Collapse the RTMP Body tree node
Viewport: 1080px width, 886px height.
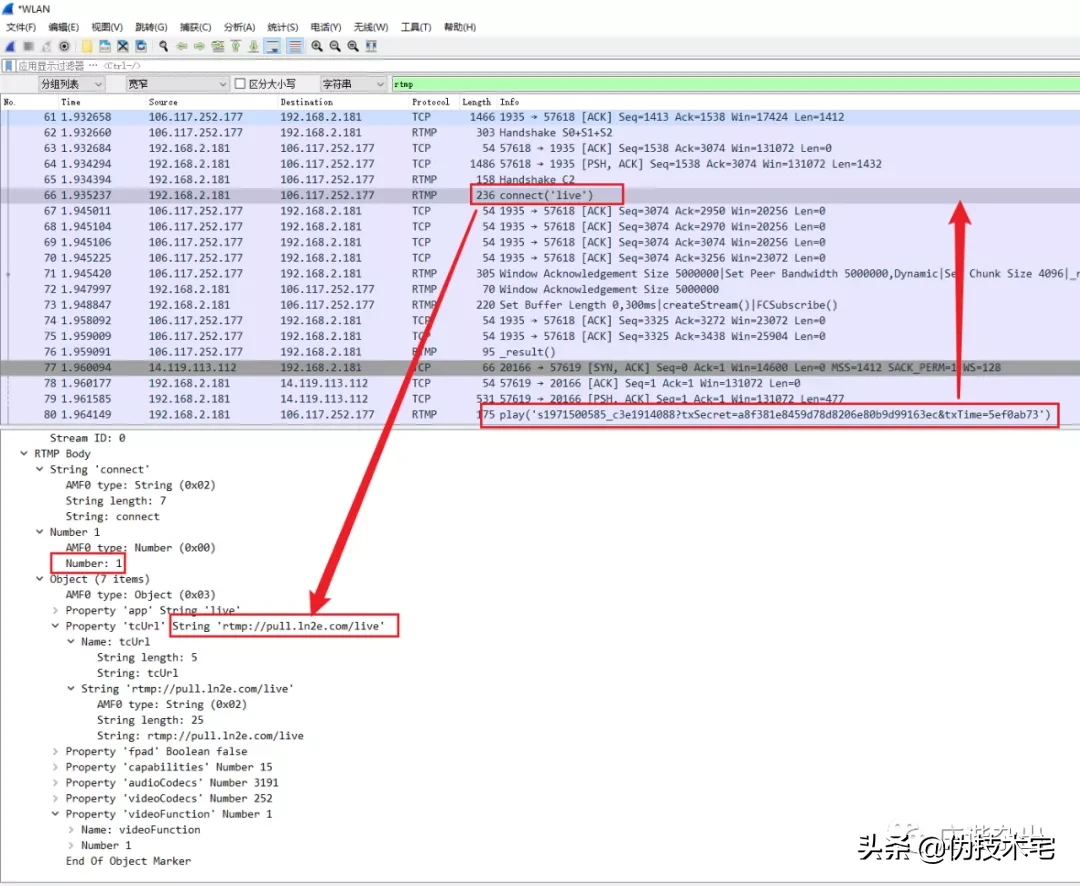[x=24, y=453]
